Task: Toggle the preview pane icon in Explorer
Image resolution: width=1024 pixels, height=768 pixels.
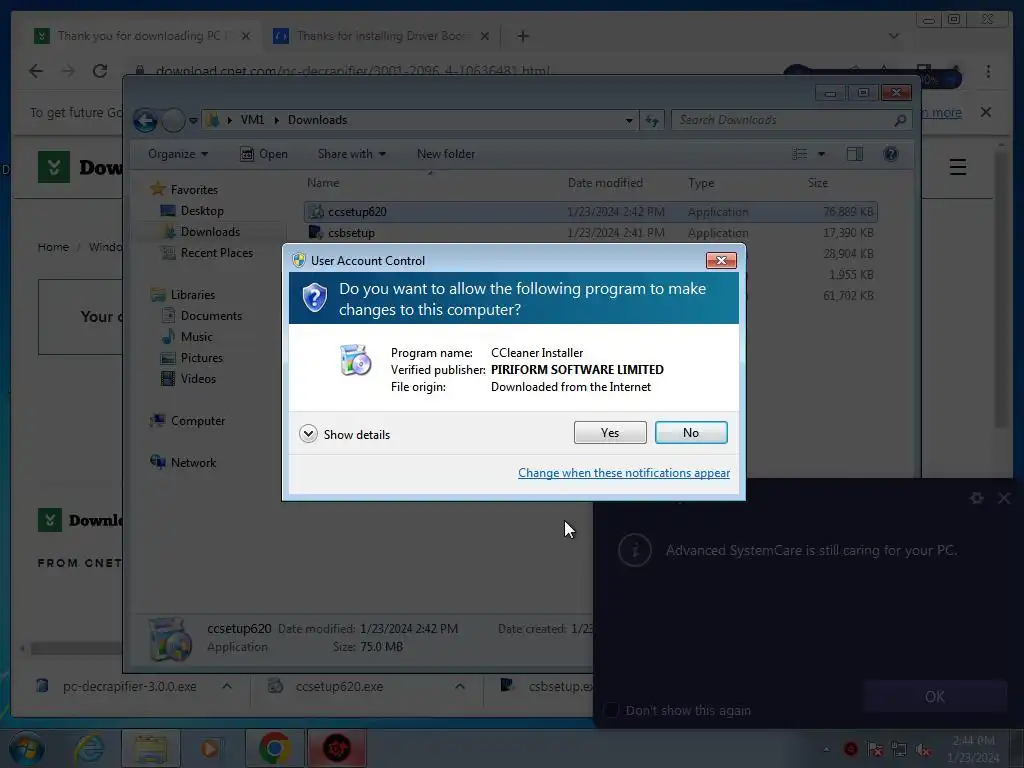Action: [854, 154]
